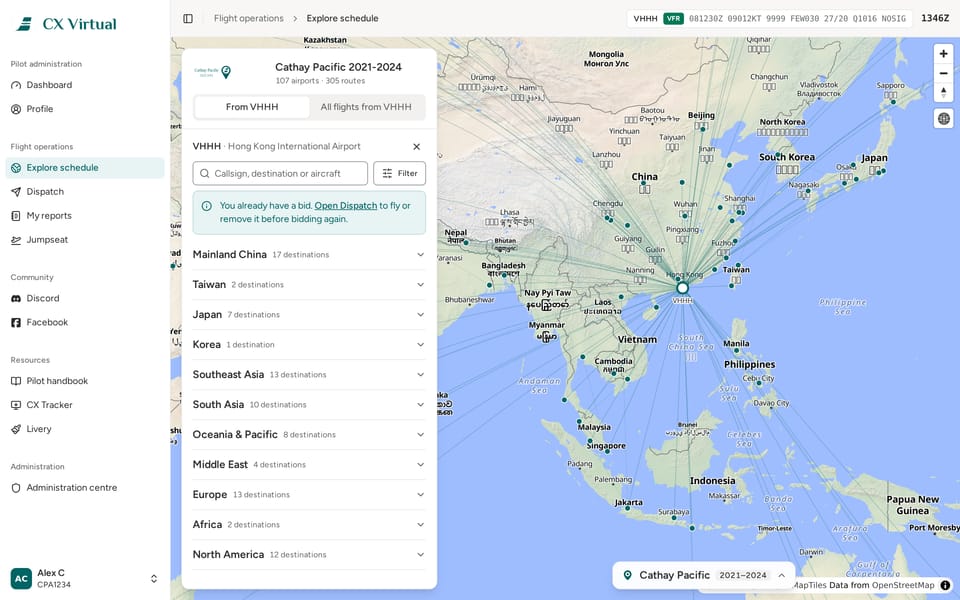This screenshot has height=600, width=960.
Task: Click the CX Tracker monitor icon
Action: tap(16, 405)
